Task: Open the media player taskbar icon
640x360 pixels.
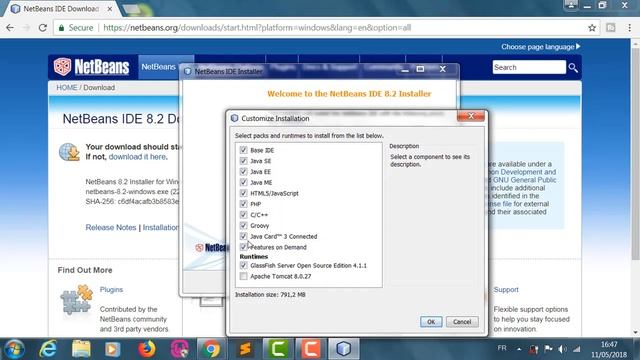Action: (113, 349)
